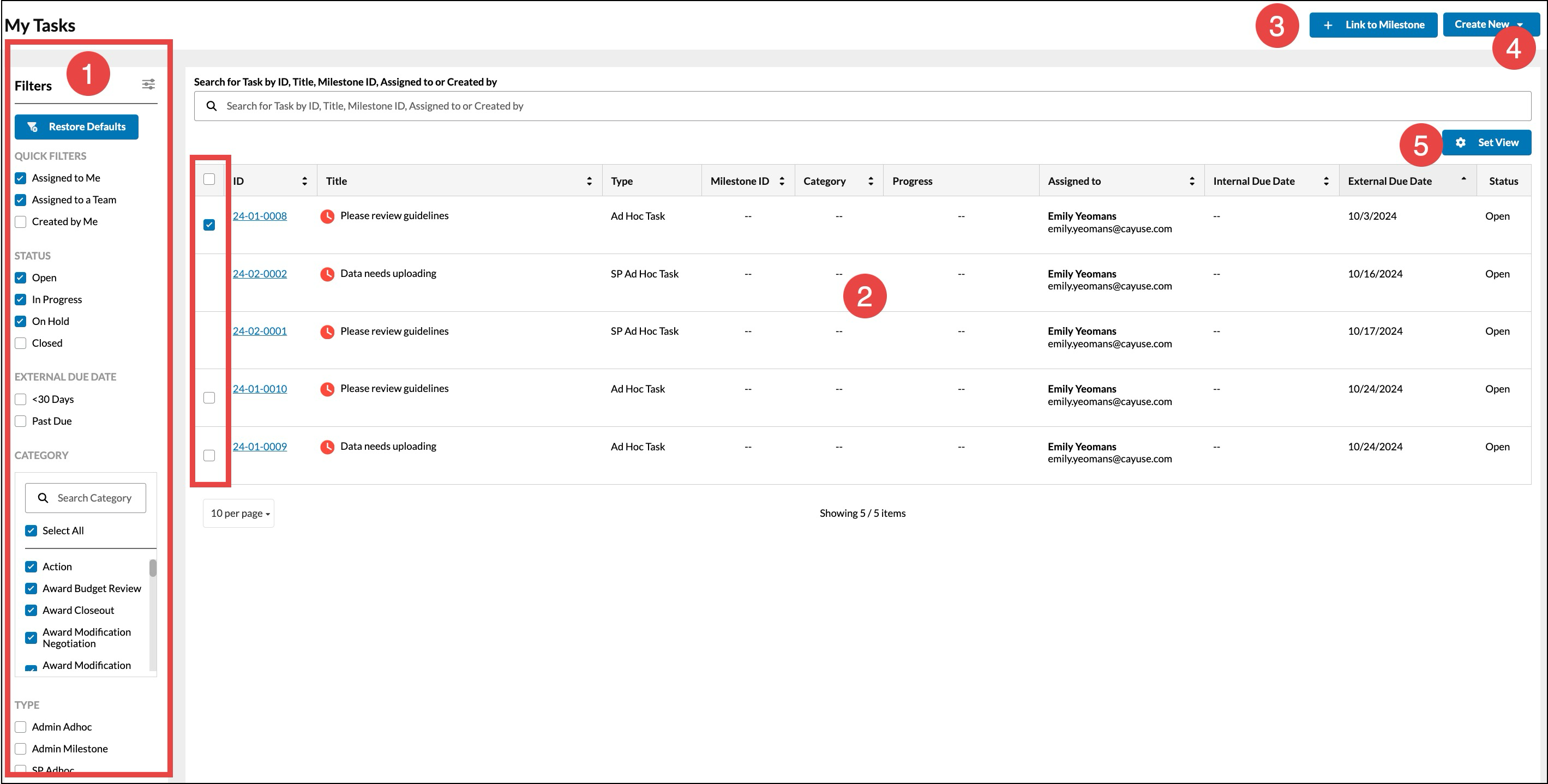Screen dimensions: 1548x784
Task: Focus the Search Category input
Action: [x=85, y=498]
